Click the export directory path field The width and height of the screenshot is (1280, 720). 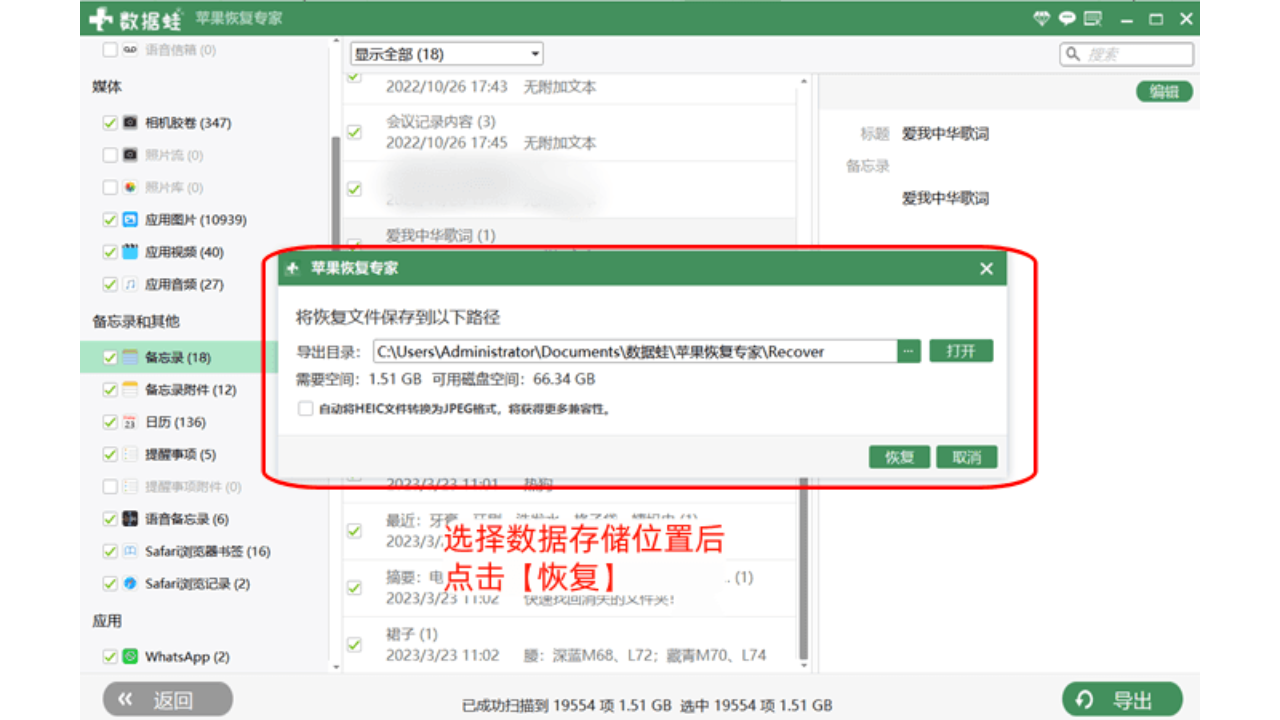[x=634, y=351]
